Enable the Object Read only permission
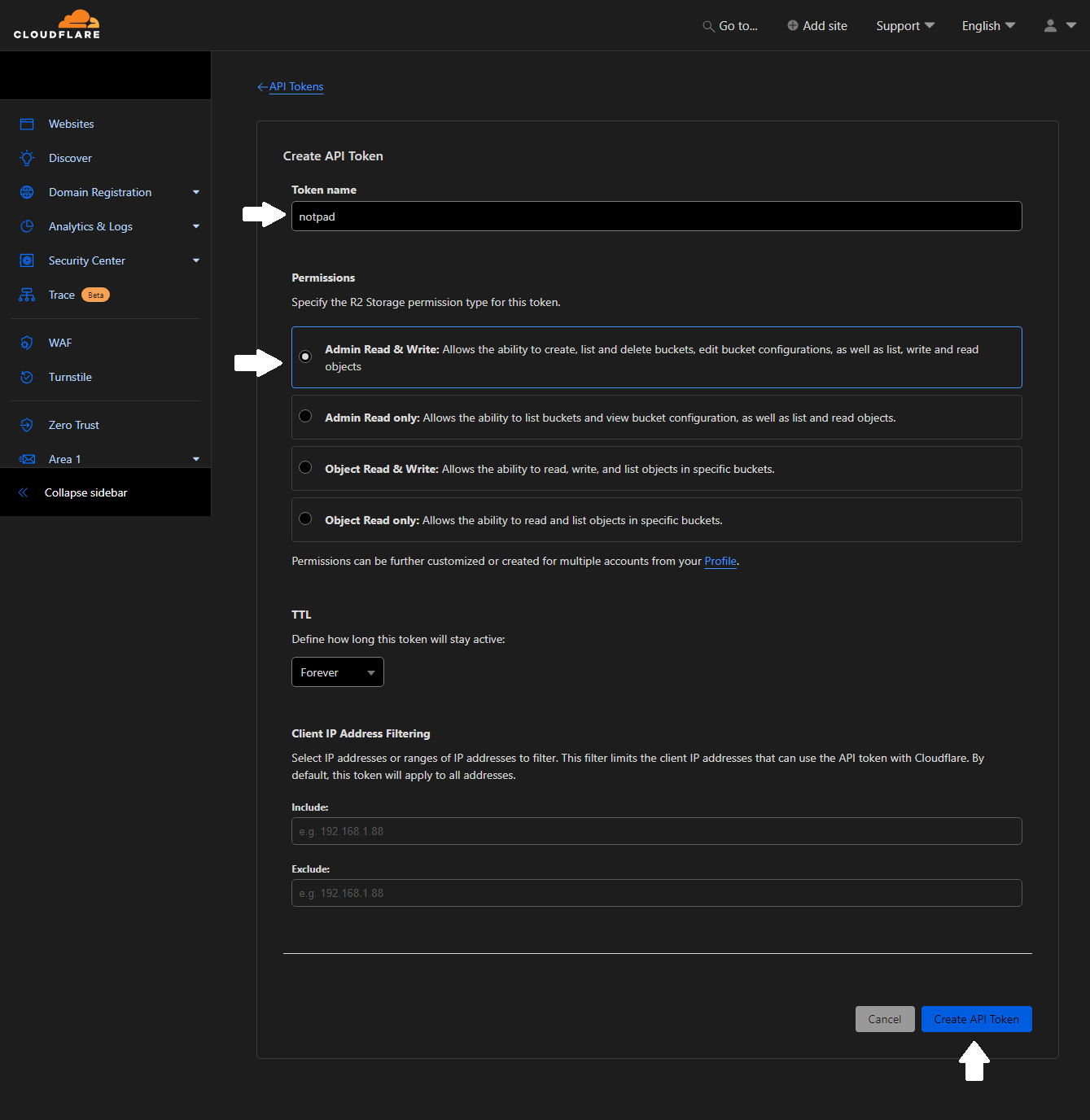This screenshot has width=1090, height=1120. [x=305, y=518]
